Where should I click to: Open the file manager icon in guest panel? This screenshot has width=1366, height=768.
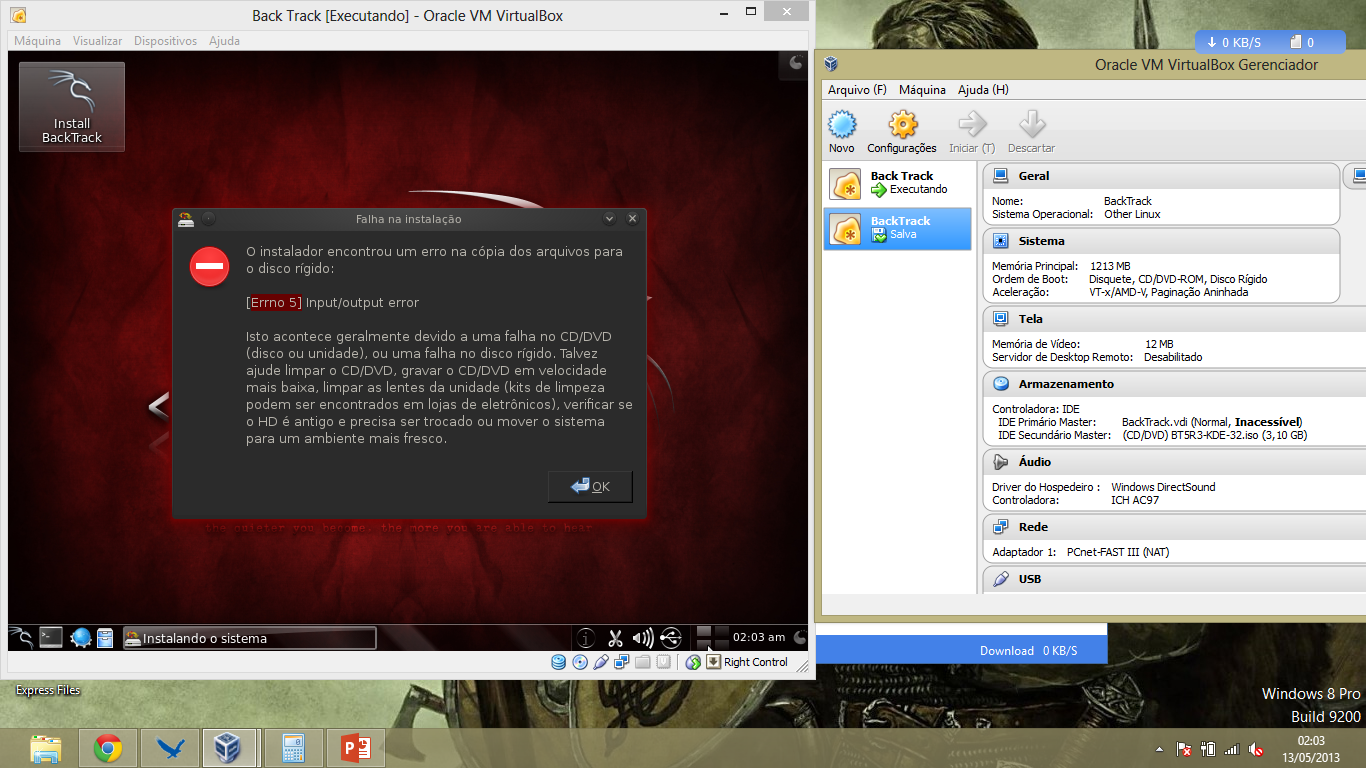[105, 637]
